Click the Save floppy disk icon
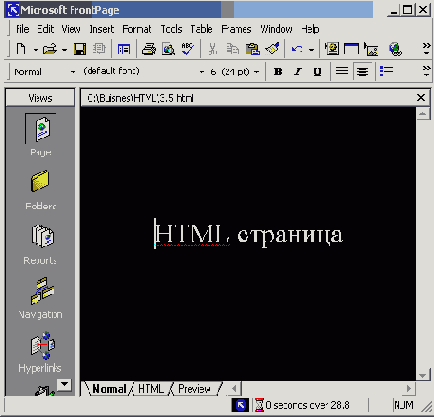The width and height of the screenshot is (434, 417). tap(80, 49)
